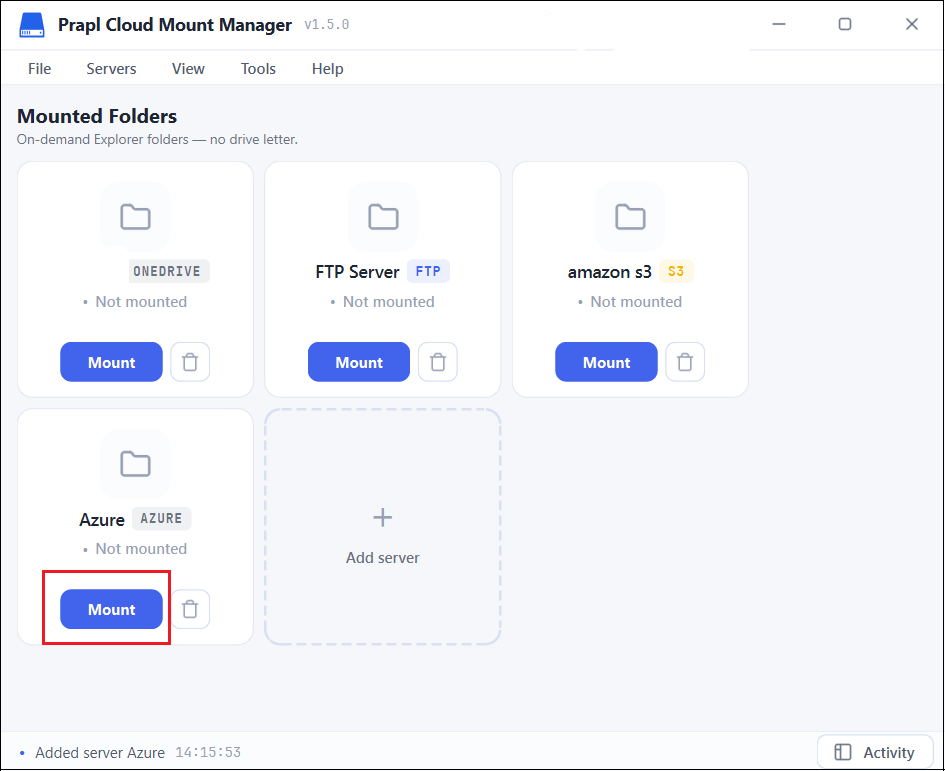Click the FTP Server name
The image size is (945, 771).
(x=357, y=272)
